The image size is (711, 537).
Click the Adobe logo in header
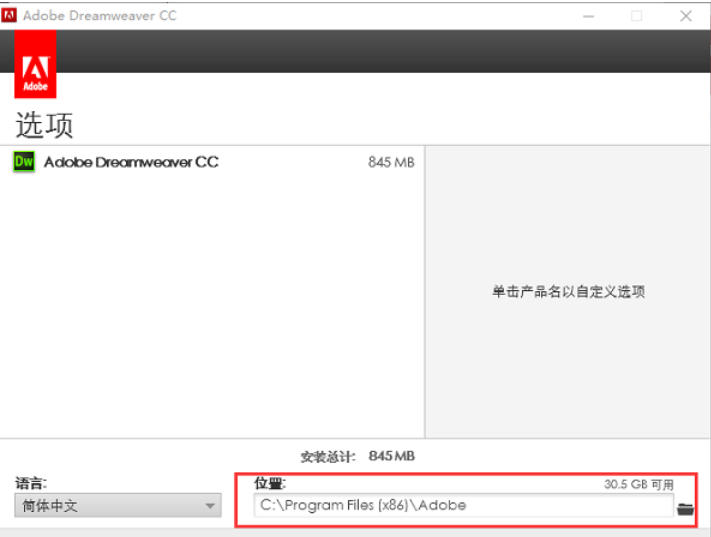(35, 64)
